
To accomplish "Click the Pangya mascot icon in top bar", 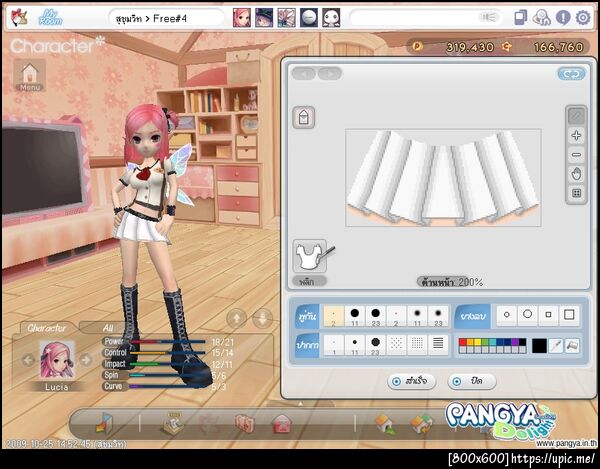I will tap(18, 18).
